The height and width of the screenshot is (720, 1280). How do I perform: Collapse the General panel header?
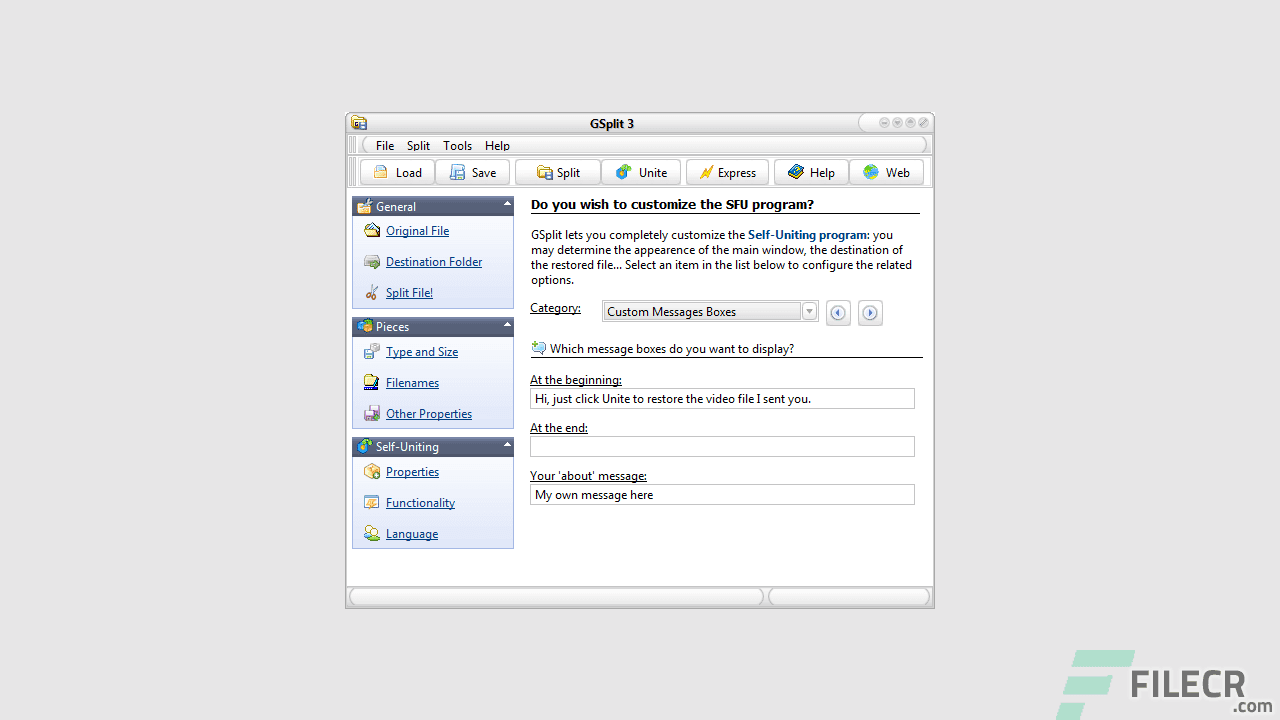click(433, 206)
